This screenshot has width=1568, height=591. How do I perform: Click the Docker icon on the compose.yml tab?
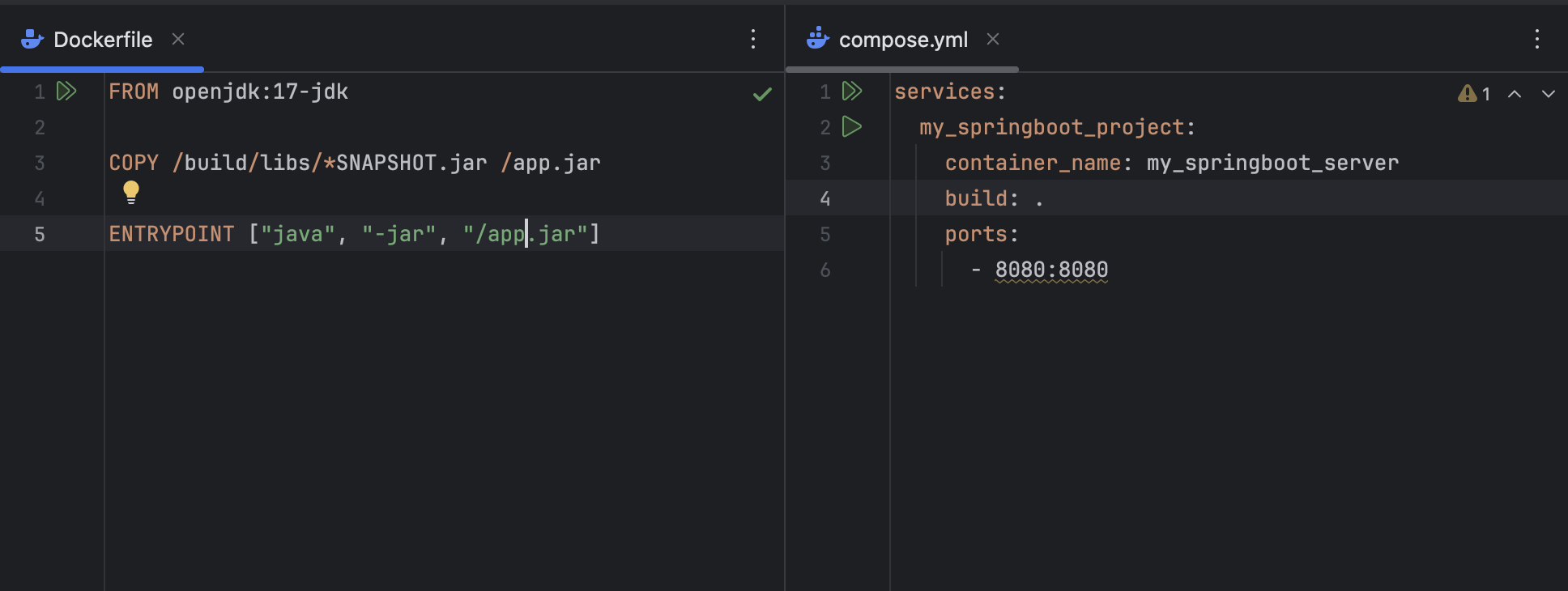818,38
